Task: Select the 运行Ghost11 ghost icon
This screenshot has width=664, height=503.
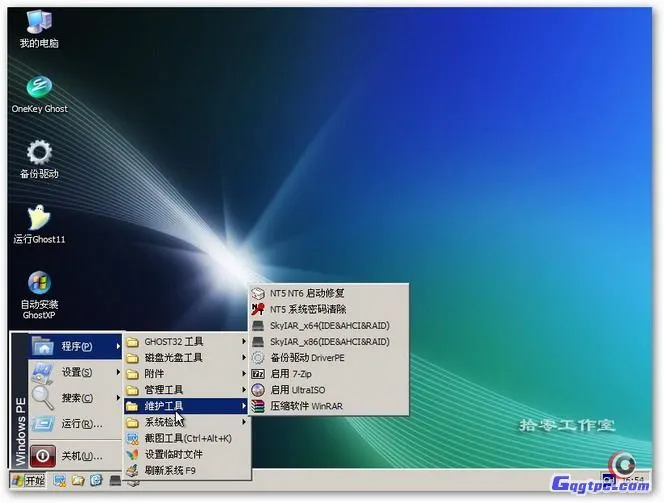Action: 39,224
